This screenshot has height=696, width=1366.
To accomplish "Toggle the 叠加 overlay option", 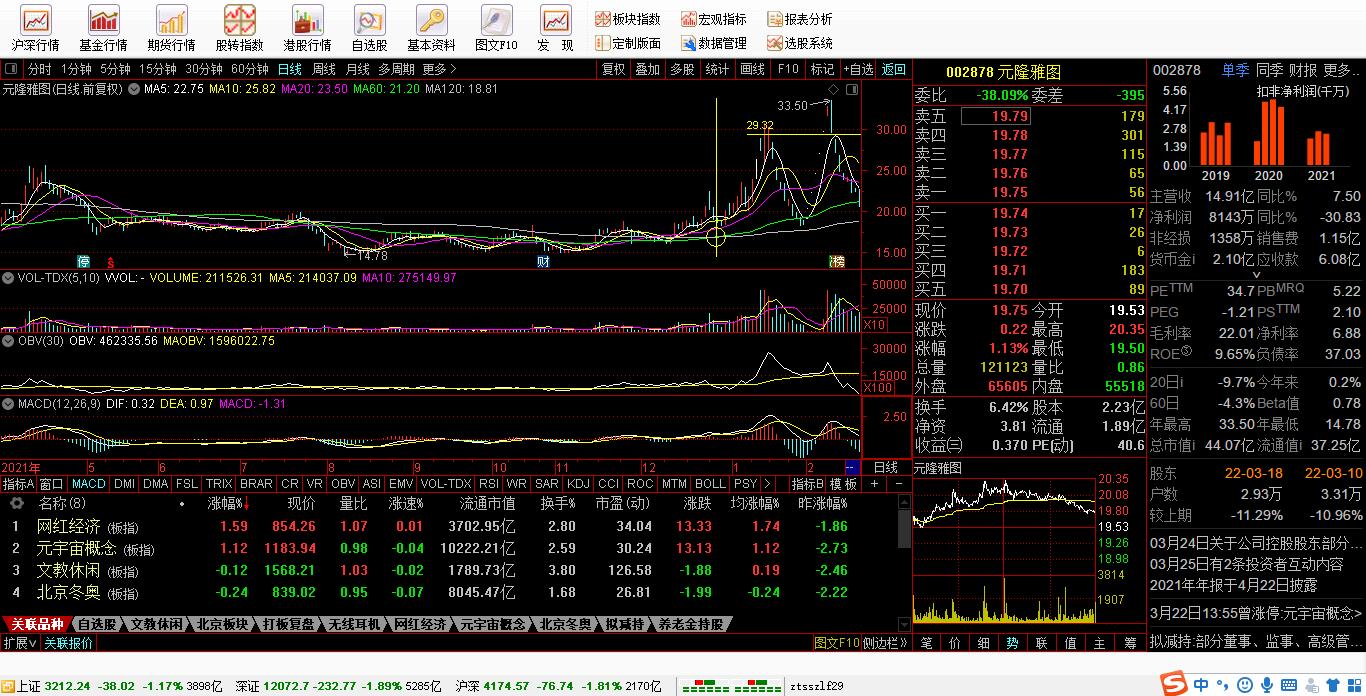I will coord(647,69).
